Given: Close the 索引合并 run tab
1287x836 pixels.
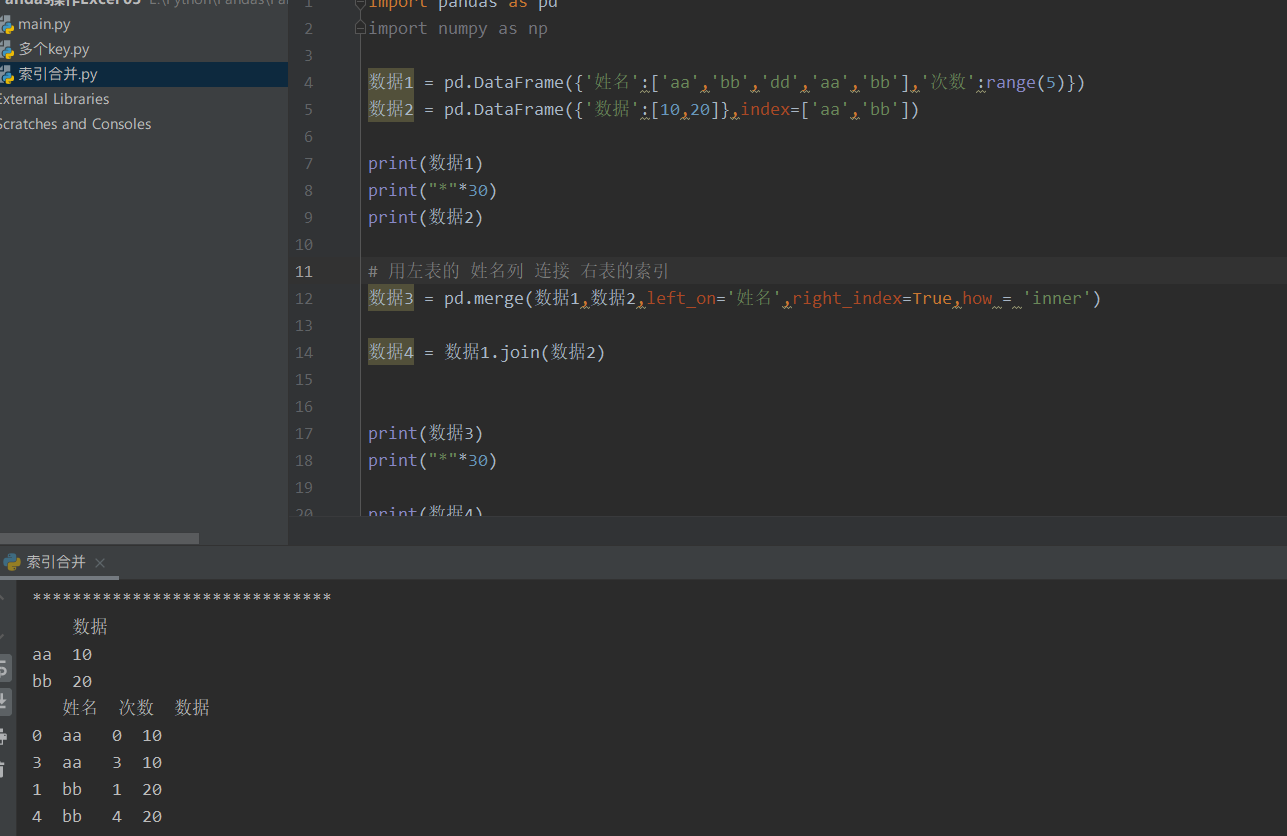Looking at the screenshot, I should pos(100,563).
